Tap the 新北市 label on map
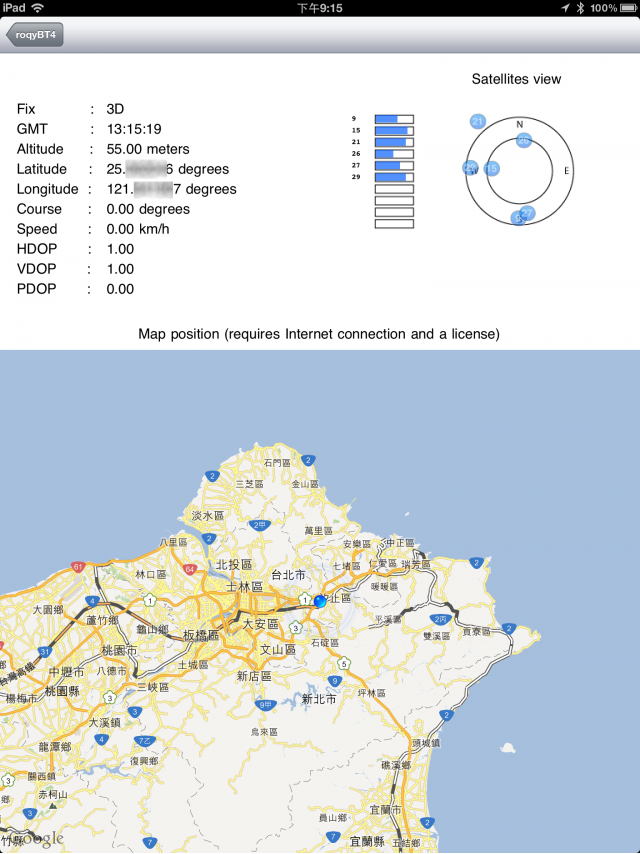The height and width of the screenshot is (854, 640). pos(319,699)
